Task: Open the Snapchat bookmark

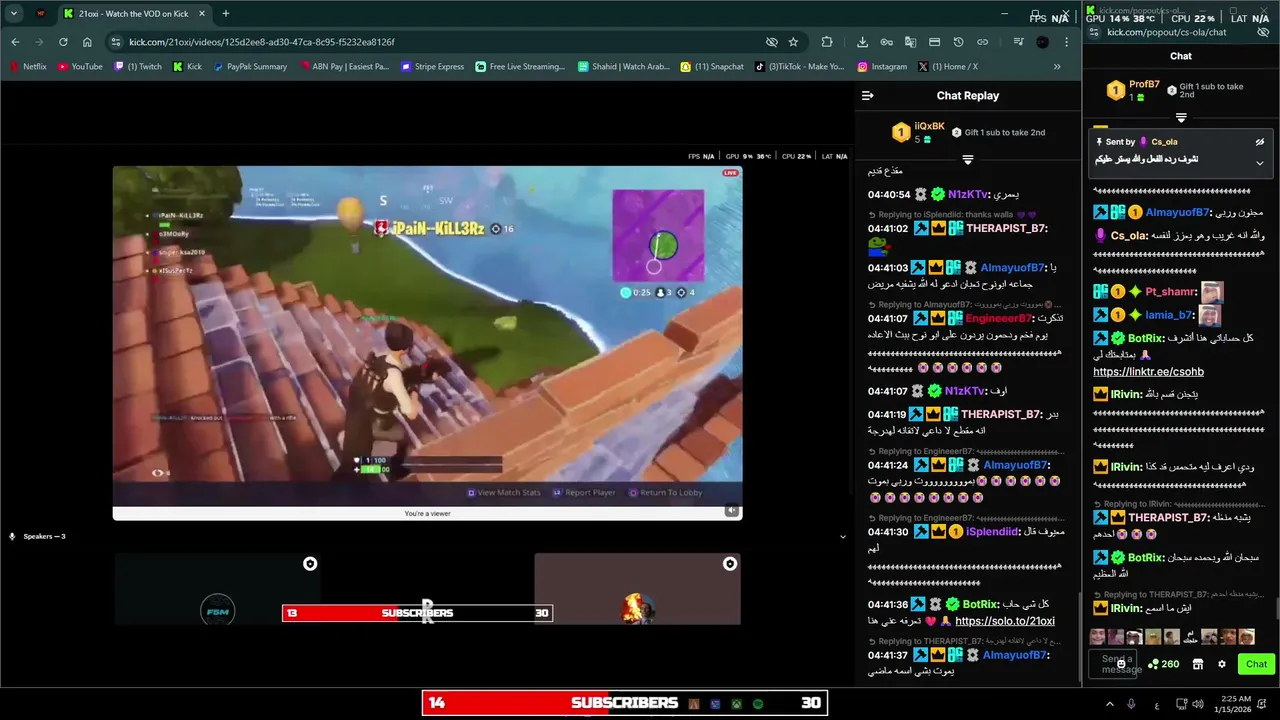Action: click(x=712, y=67)
